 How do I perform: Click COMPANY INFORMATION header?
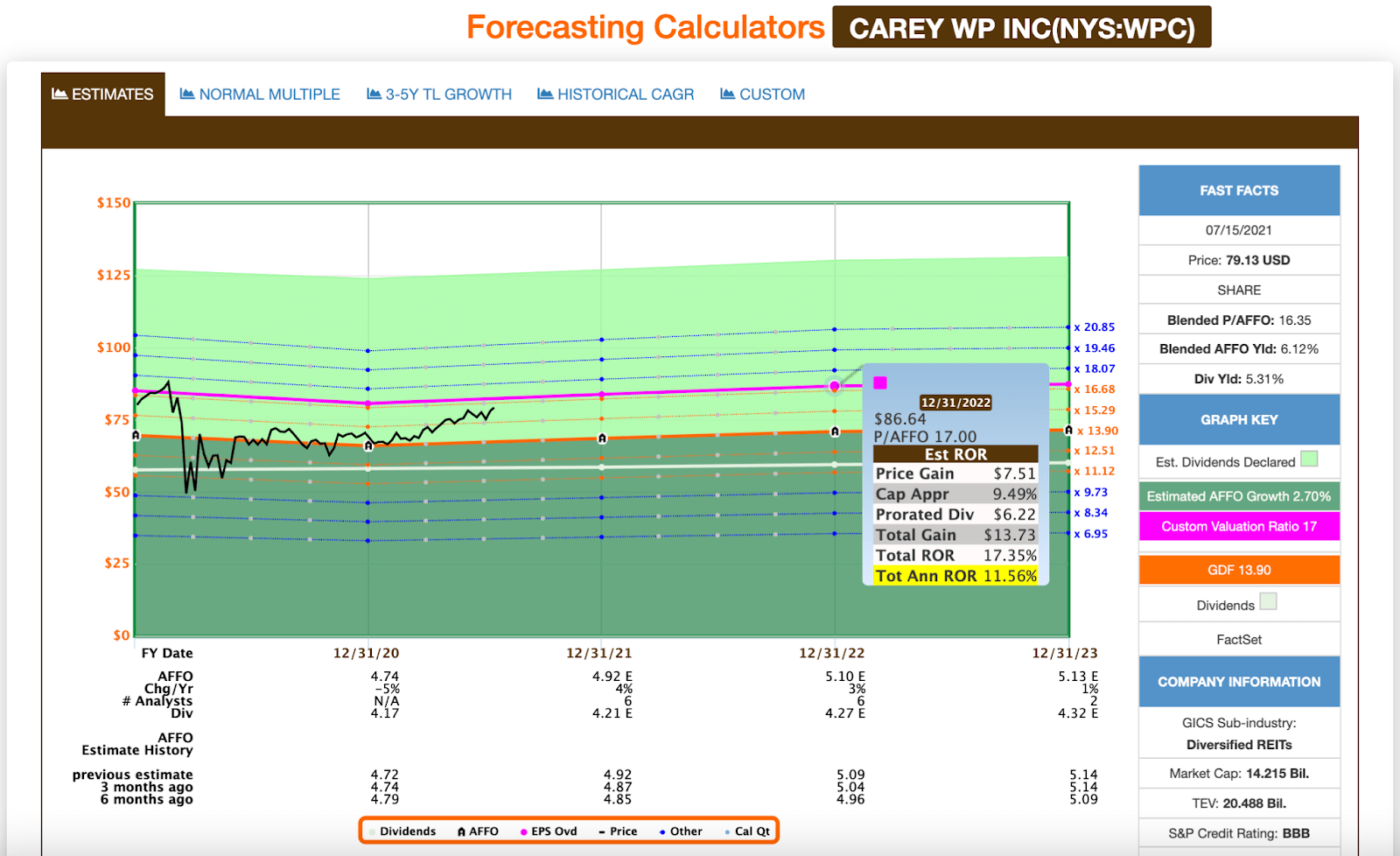(1239, 681)
